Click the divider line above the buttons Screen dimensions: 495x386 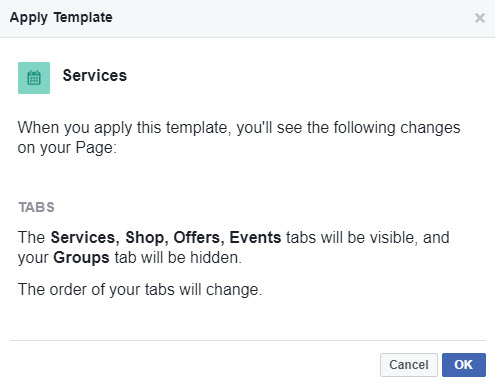247,340
